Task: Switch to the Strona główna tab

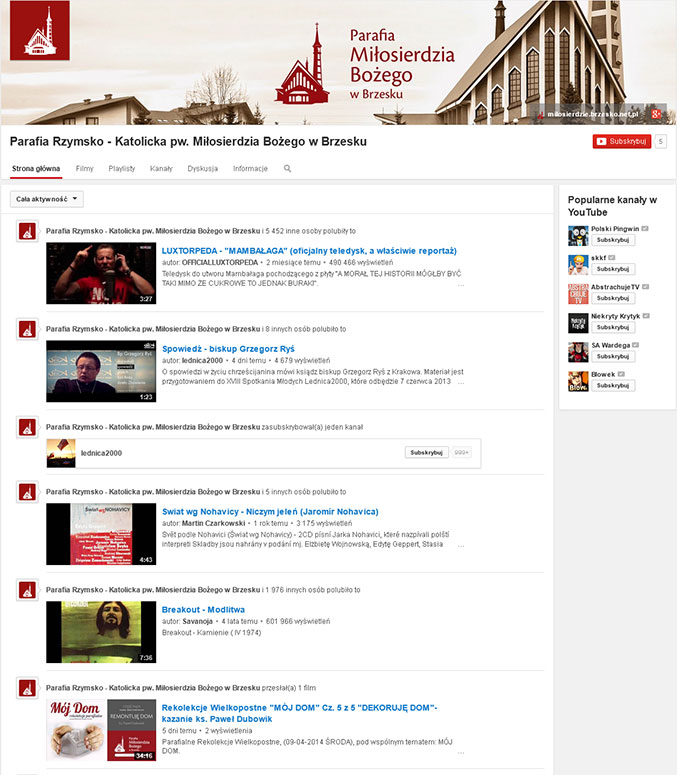Action: click(36, 169)
